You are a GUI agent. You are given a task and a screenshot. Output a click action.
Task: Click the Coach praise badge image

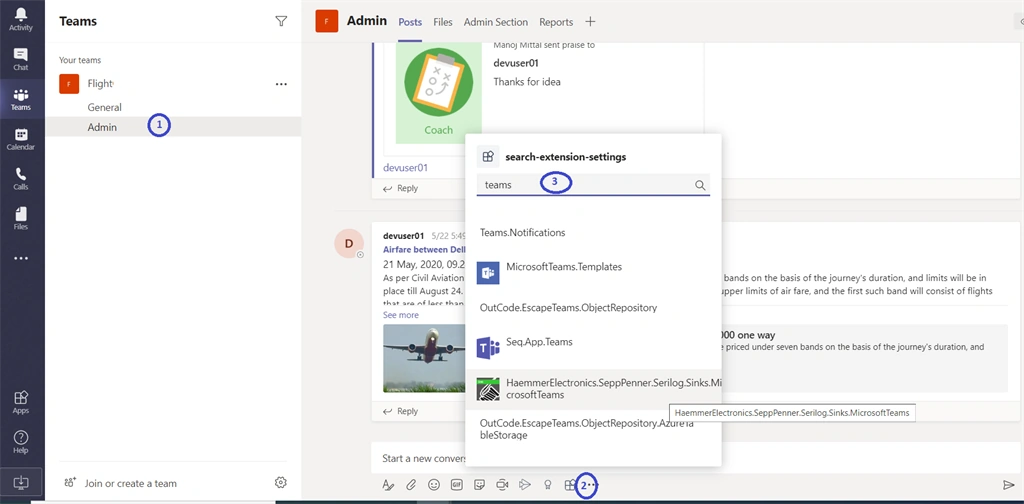point(439,91)
